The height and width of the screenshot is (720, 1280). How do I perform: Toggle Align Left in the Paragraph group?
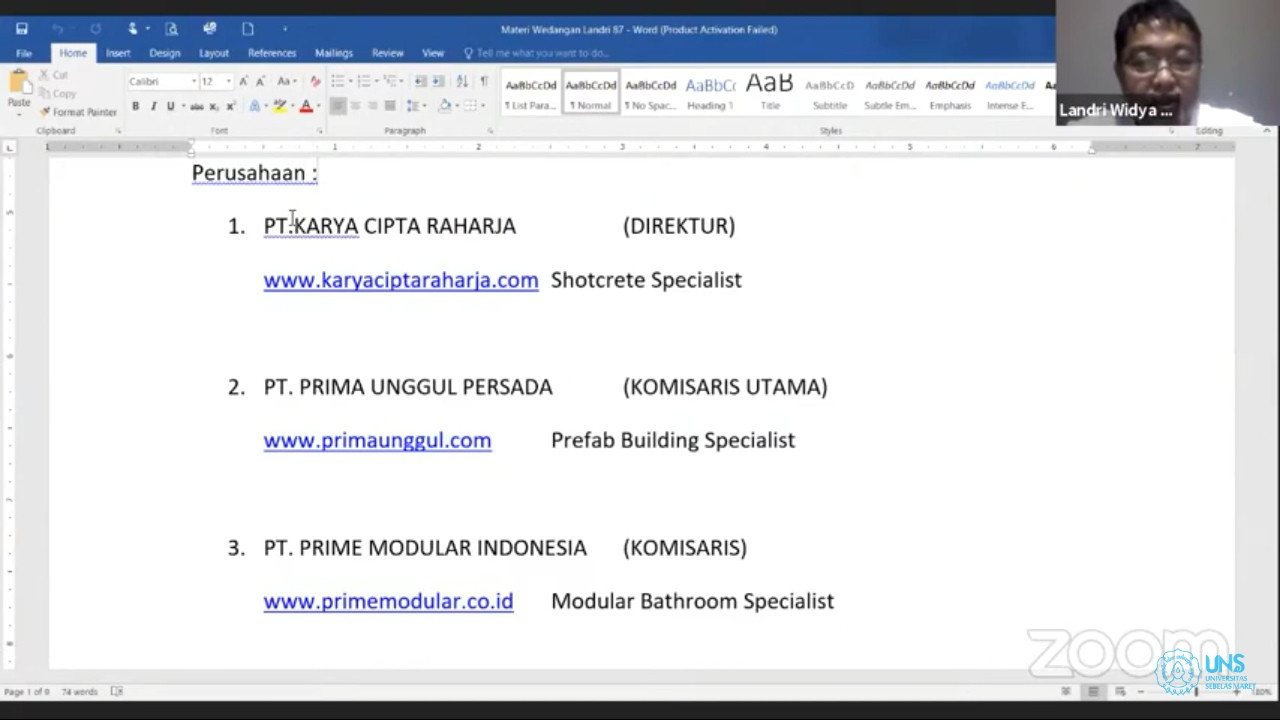coord(338,106)
